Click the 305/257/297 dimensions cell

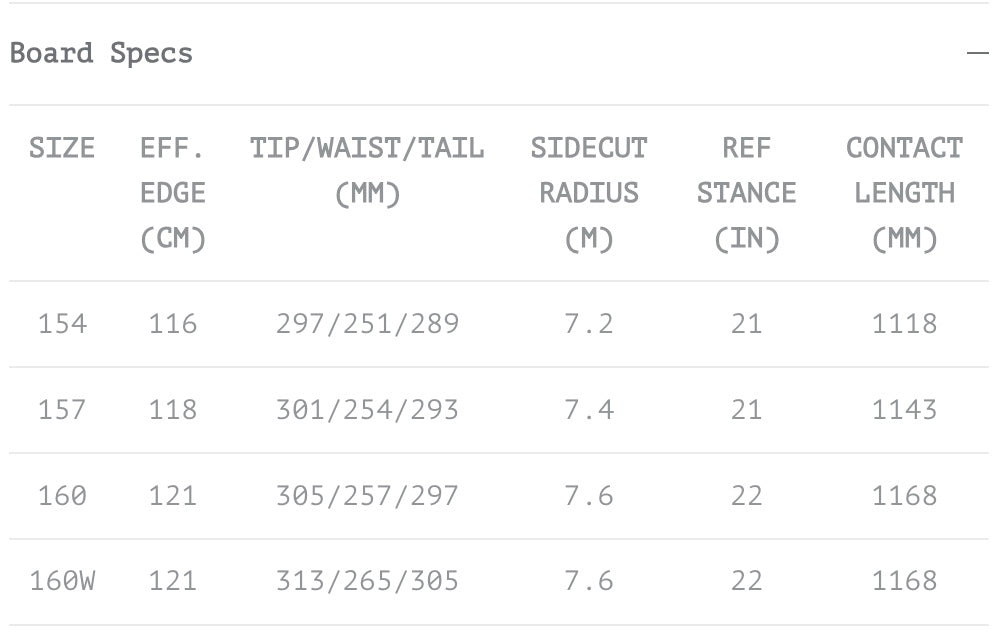pos(367,496)
